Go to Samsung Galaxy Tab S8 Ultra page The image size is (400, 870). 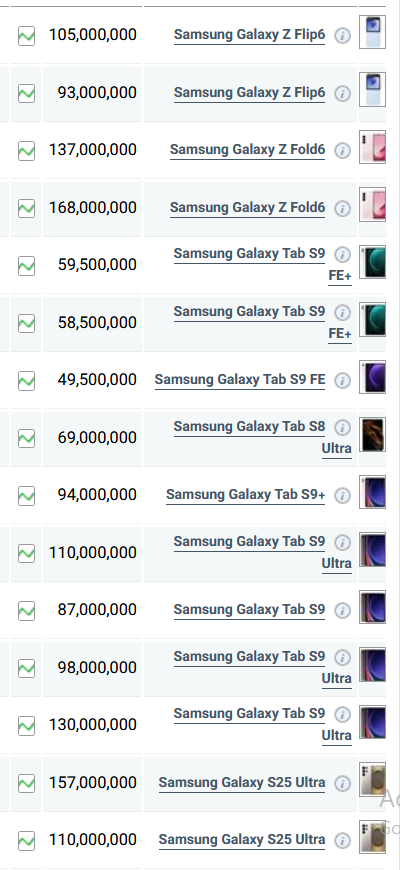coord(262,437)
